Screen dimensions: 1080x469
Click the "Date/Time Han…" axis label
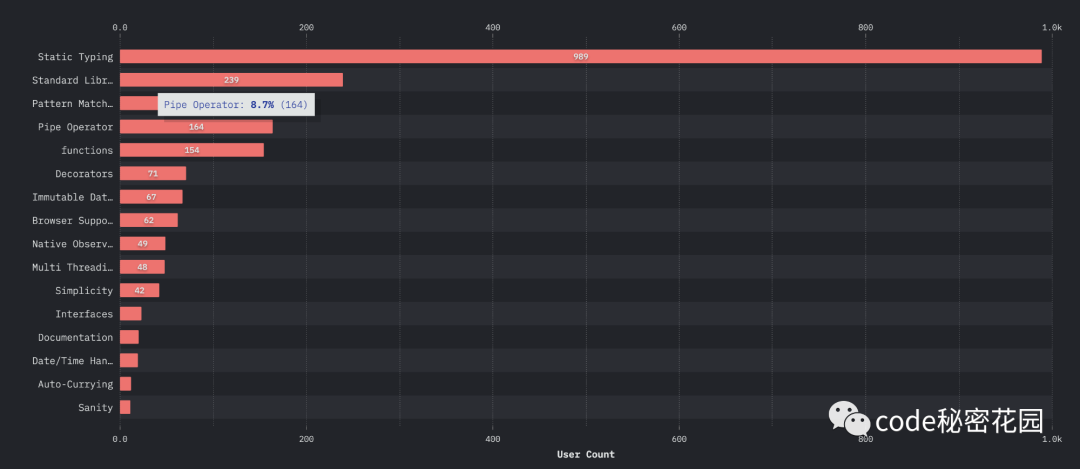click(72, 362)
